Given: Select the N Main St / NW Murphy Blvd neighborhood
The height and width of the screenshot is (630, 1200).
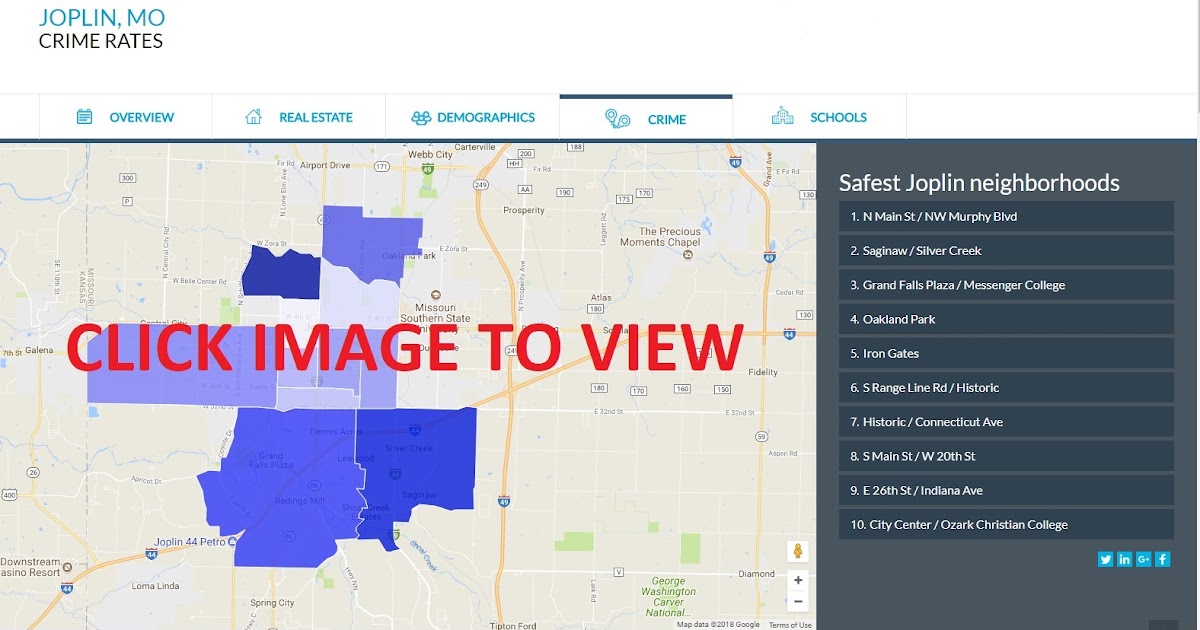Looking at the screenshot, I should coord(1006,216).
